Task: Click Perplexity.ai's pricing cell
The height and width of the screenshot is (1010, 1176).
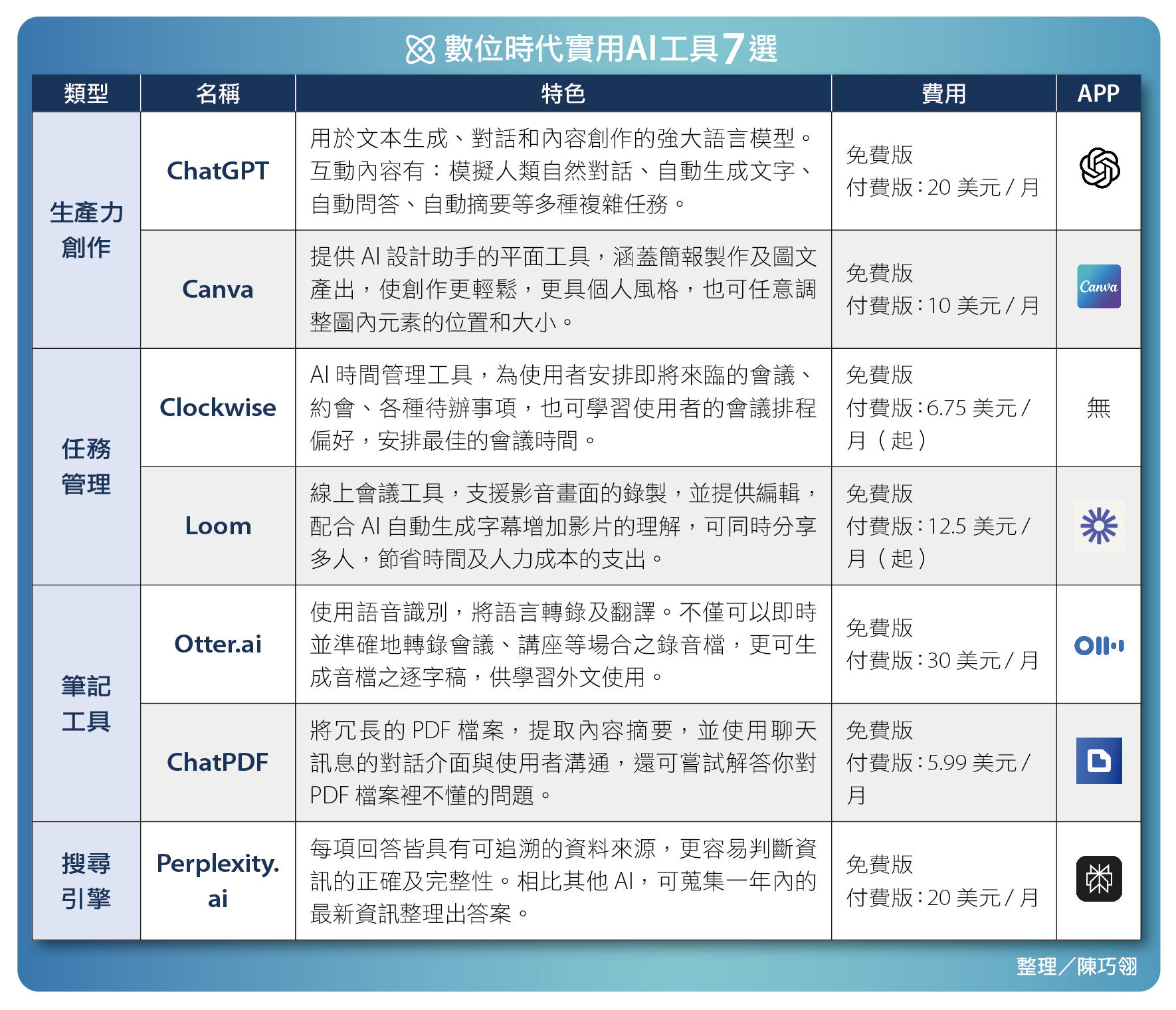Action: click(944, 880)
